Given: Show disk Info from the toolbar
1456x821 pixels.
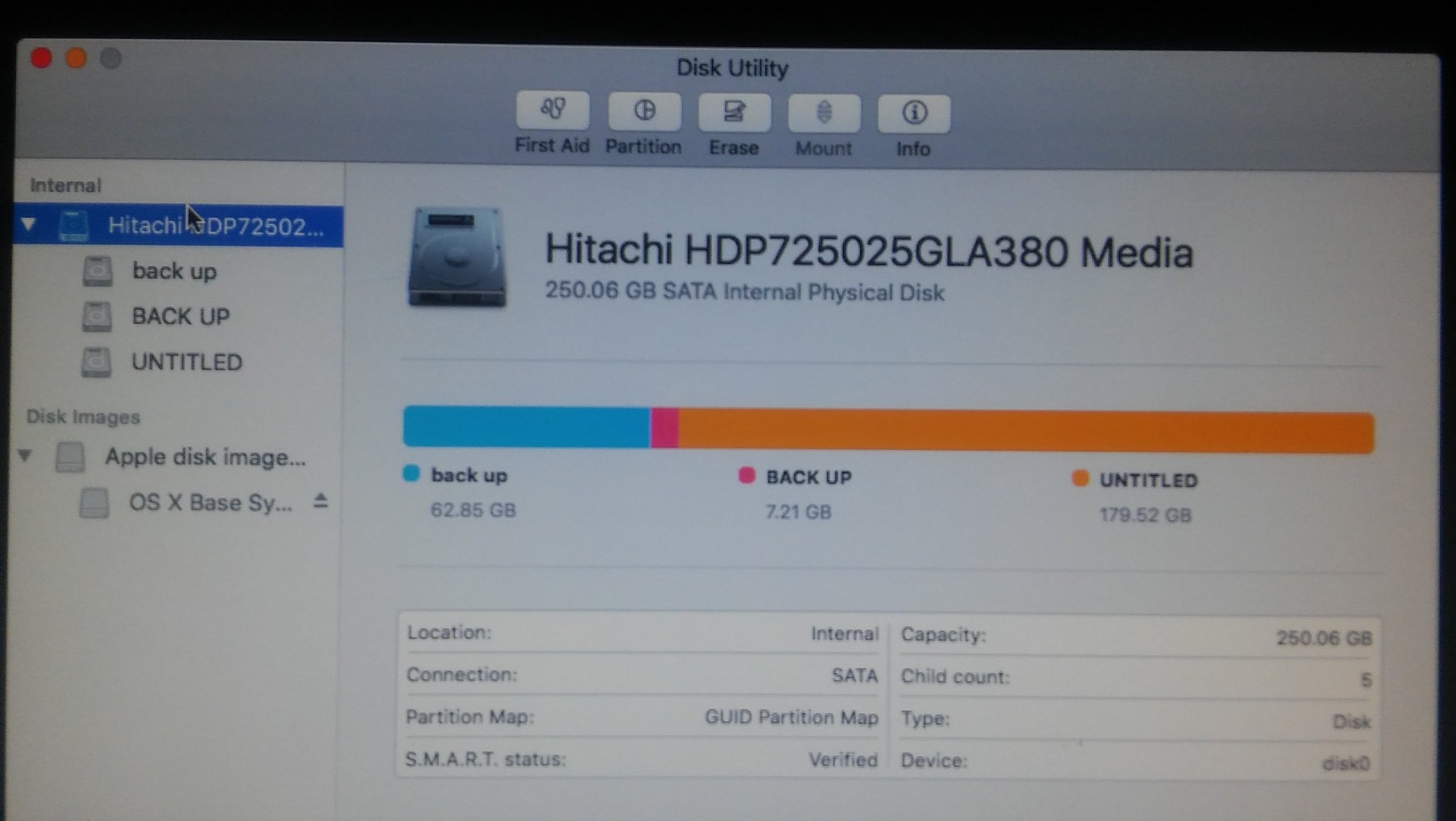Looking at the screenshot, I should tap(914, 114).
